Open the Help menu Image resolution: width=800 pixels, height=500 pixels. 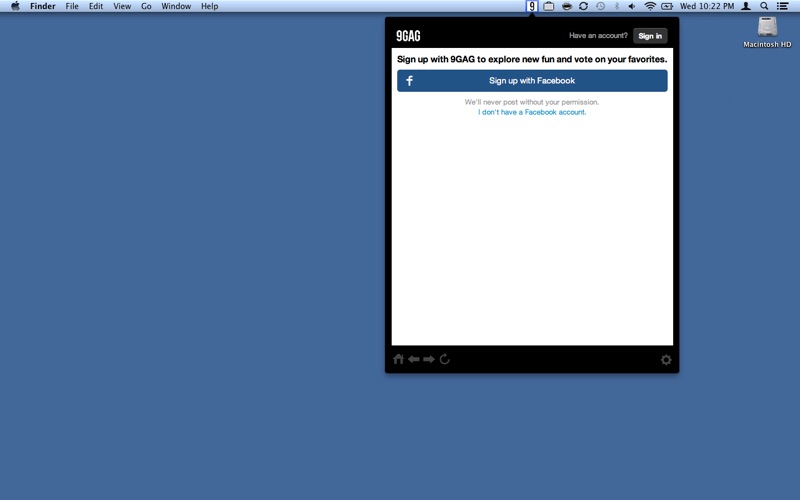click(209, 6)
